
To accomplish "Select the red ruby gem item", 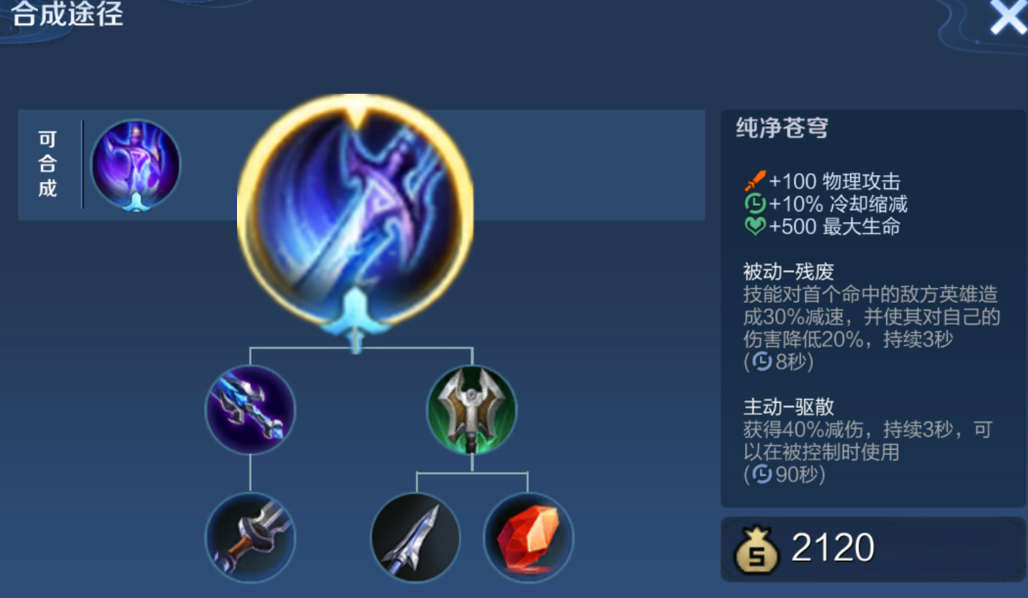I will 528,538.
